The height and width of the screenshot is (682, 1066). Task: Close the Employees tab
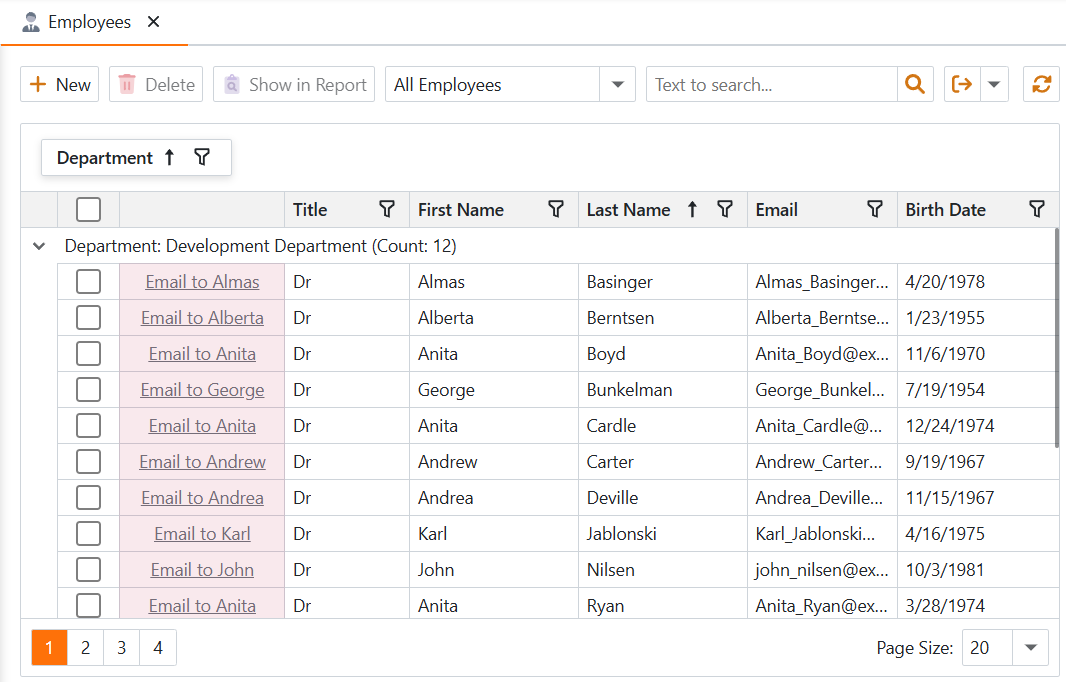[x=154, y=22]
